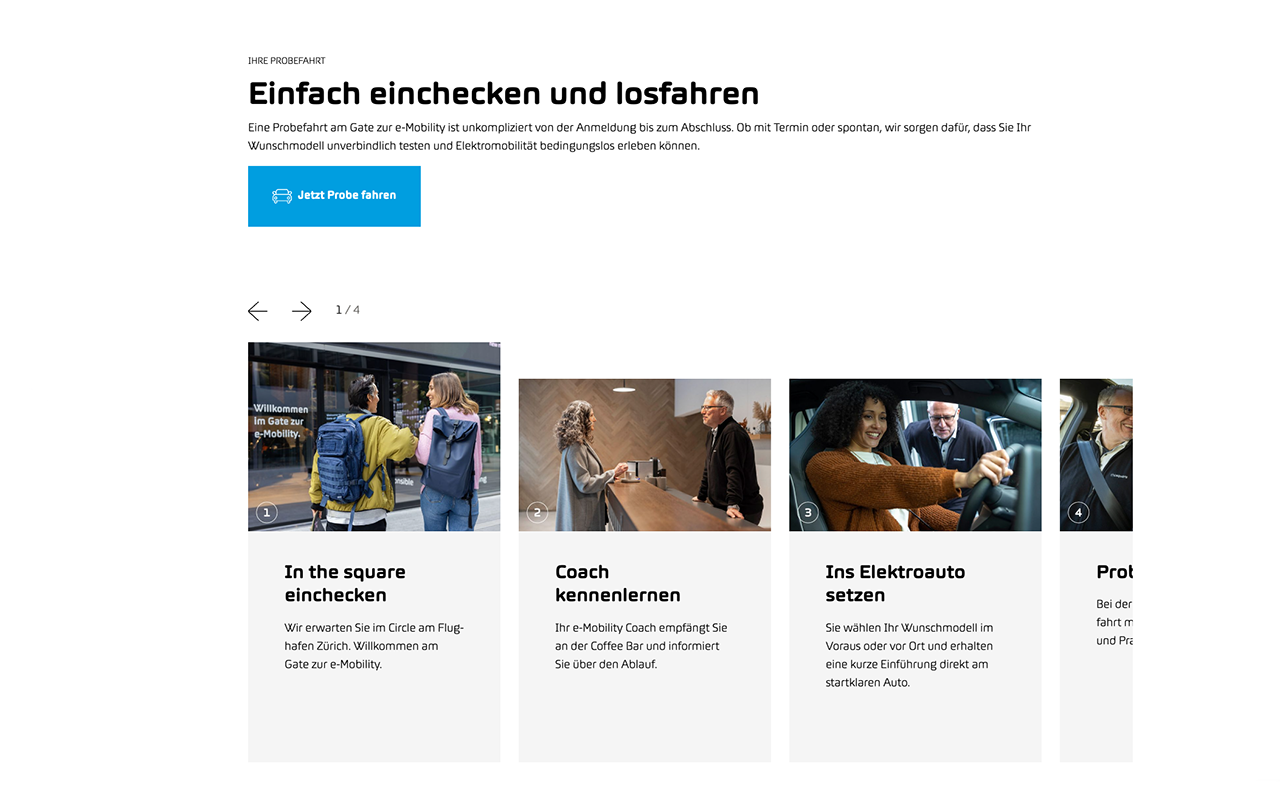Click the Coffee Bar description text

click(x=641, y=646)
